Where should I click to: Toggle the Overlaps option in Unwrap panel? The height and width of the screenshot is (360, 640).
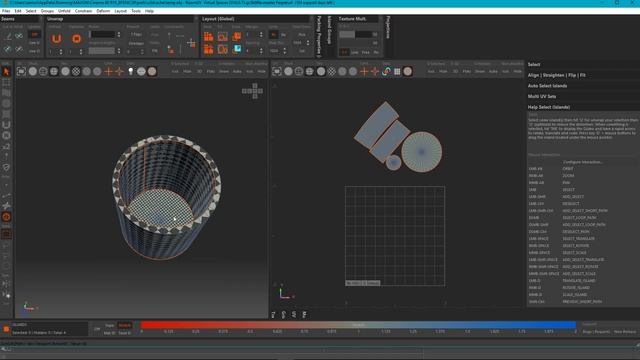[x=136, y=43]
